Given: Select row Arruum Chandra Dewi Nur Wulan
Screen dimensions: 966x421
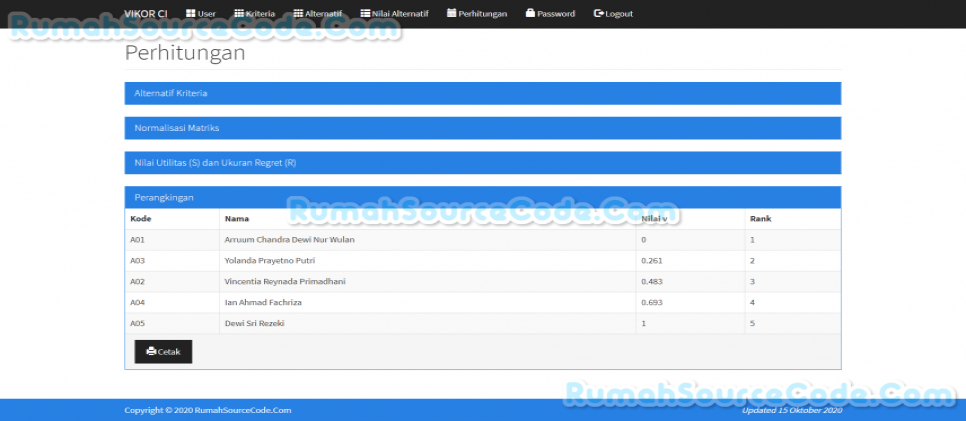Looking at the screenshot, I should [x=289, y=240].
